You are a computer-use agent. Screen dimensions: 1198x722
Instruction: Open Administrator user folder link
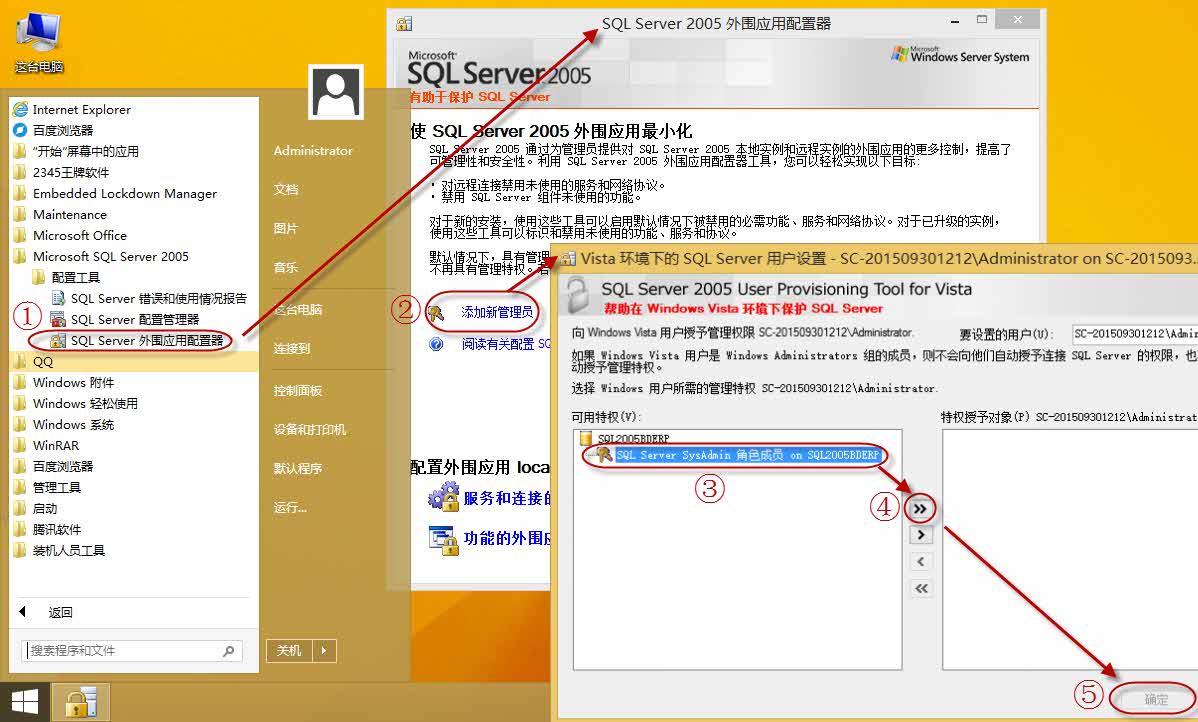pos(313,151)
